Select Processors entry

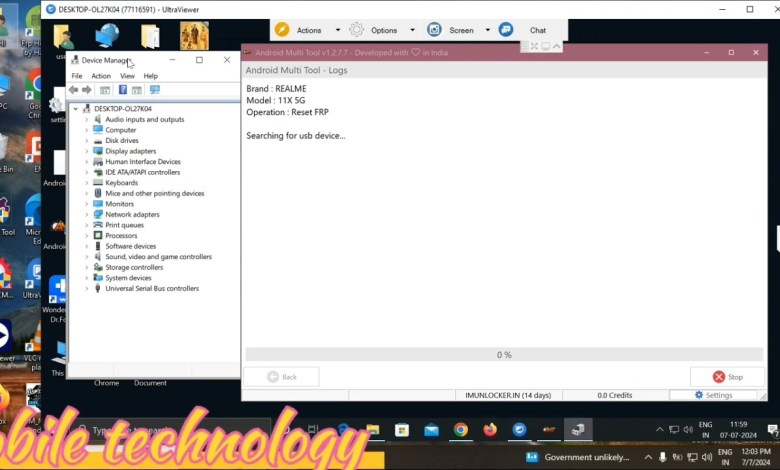coord(121,236)
